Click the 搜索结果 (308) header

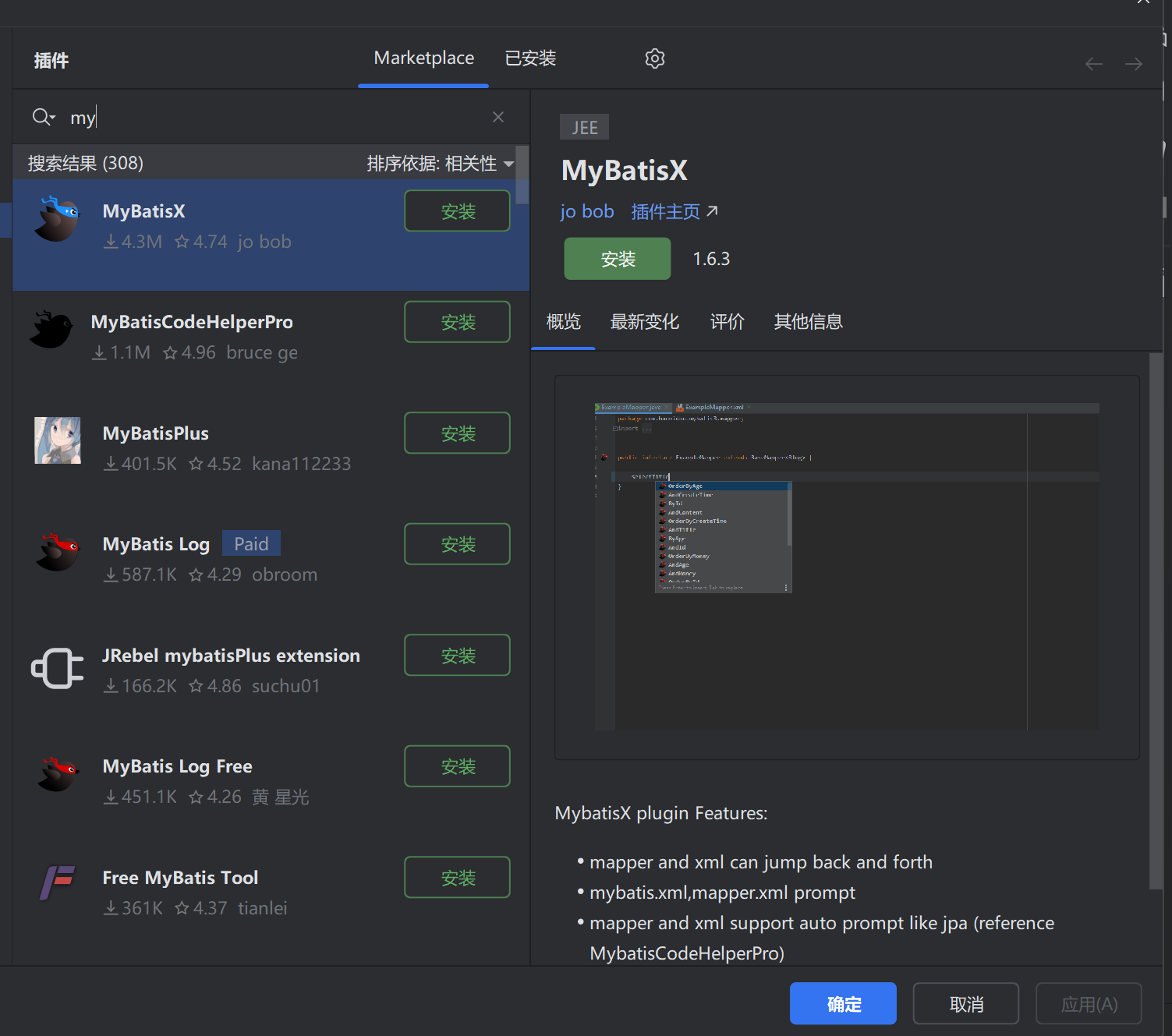point(86,163)
